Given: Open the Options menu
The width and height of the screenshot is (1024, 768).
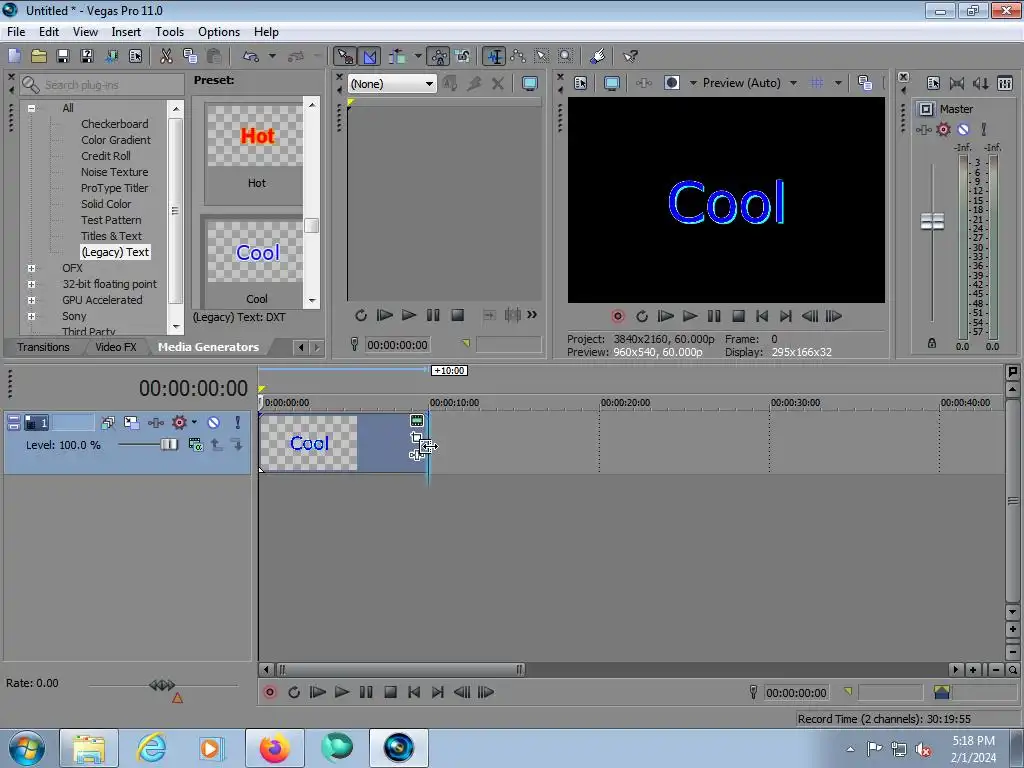Looking at the screenshot, I should tap(219, 31).
